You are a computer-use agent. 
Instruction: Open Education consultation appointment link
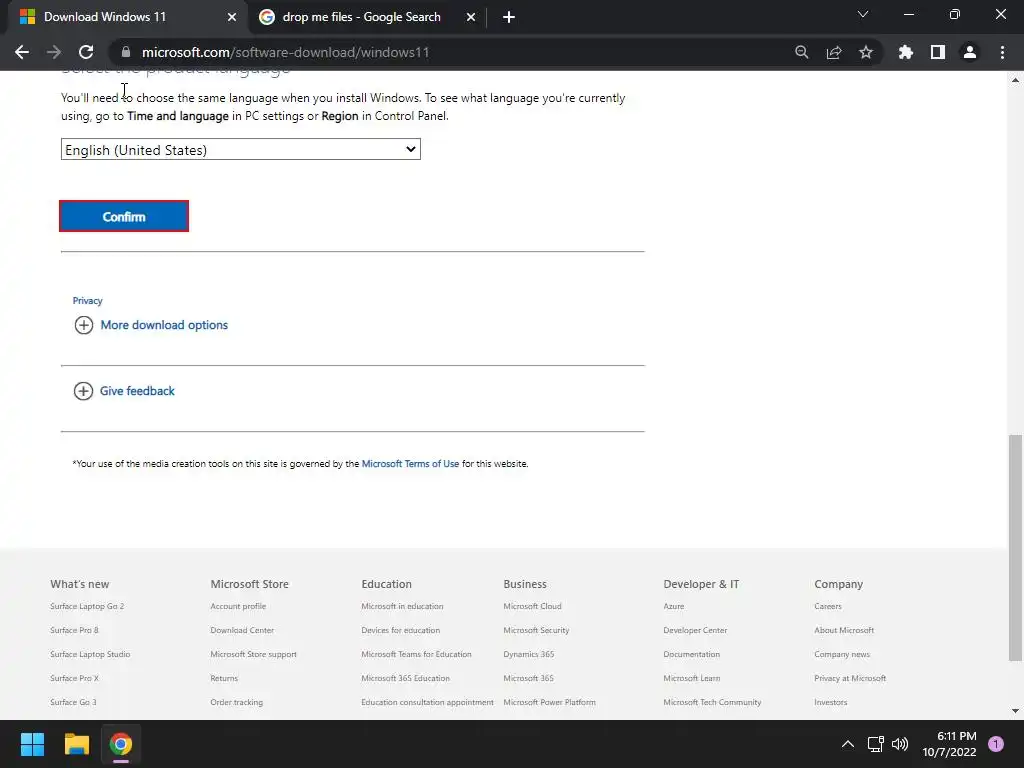427,703
